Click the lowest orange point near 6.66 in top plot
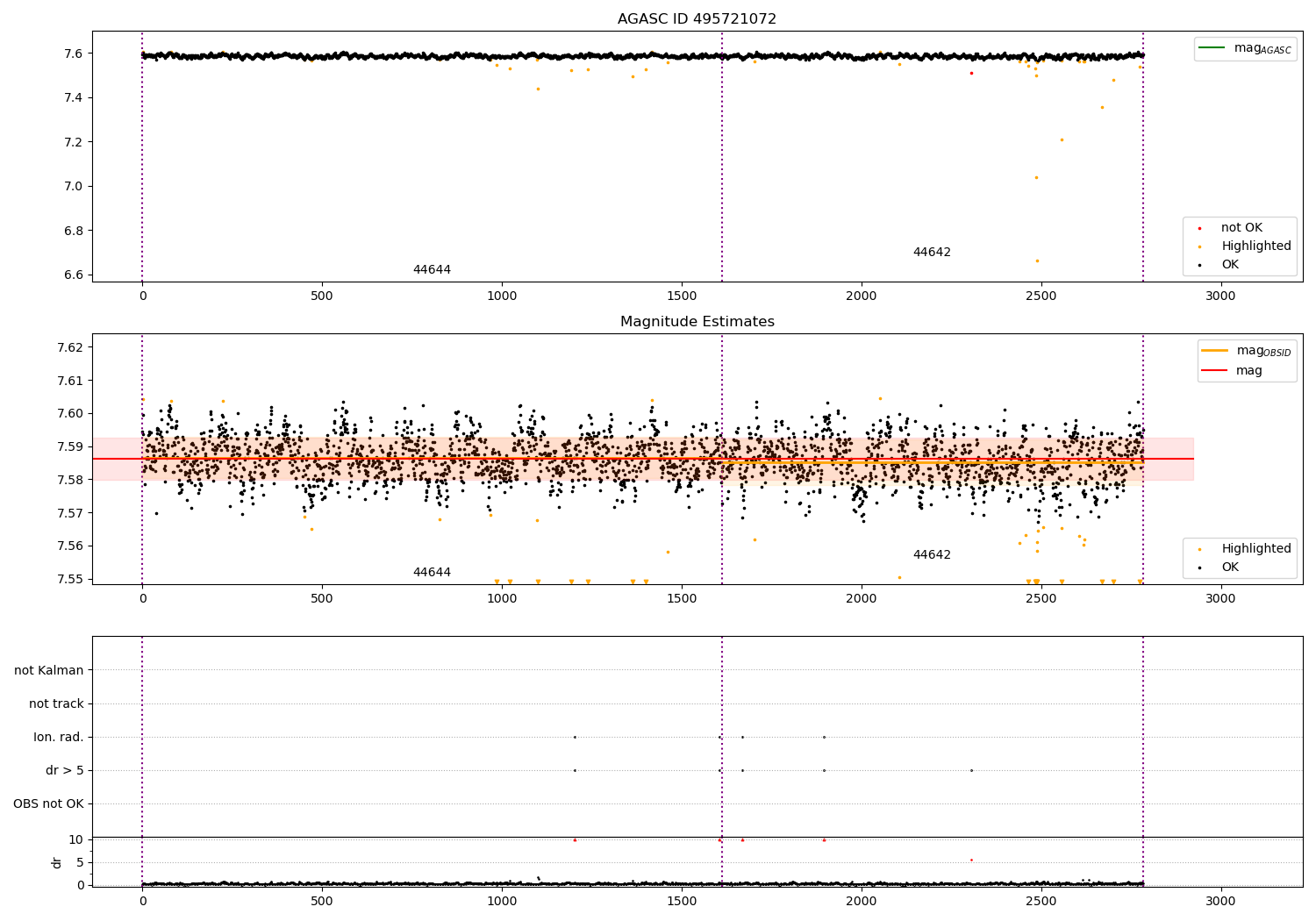The image size is (1316, 921). 1037,261
